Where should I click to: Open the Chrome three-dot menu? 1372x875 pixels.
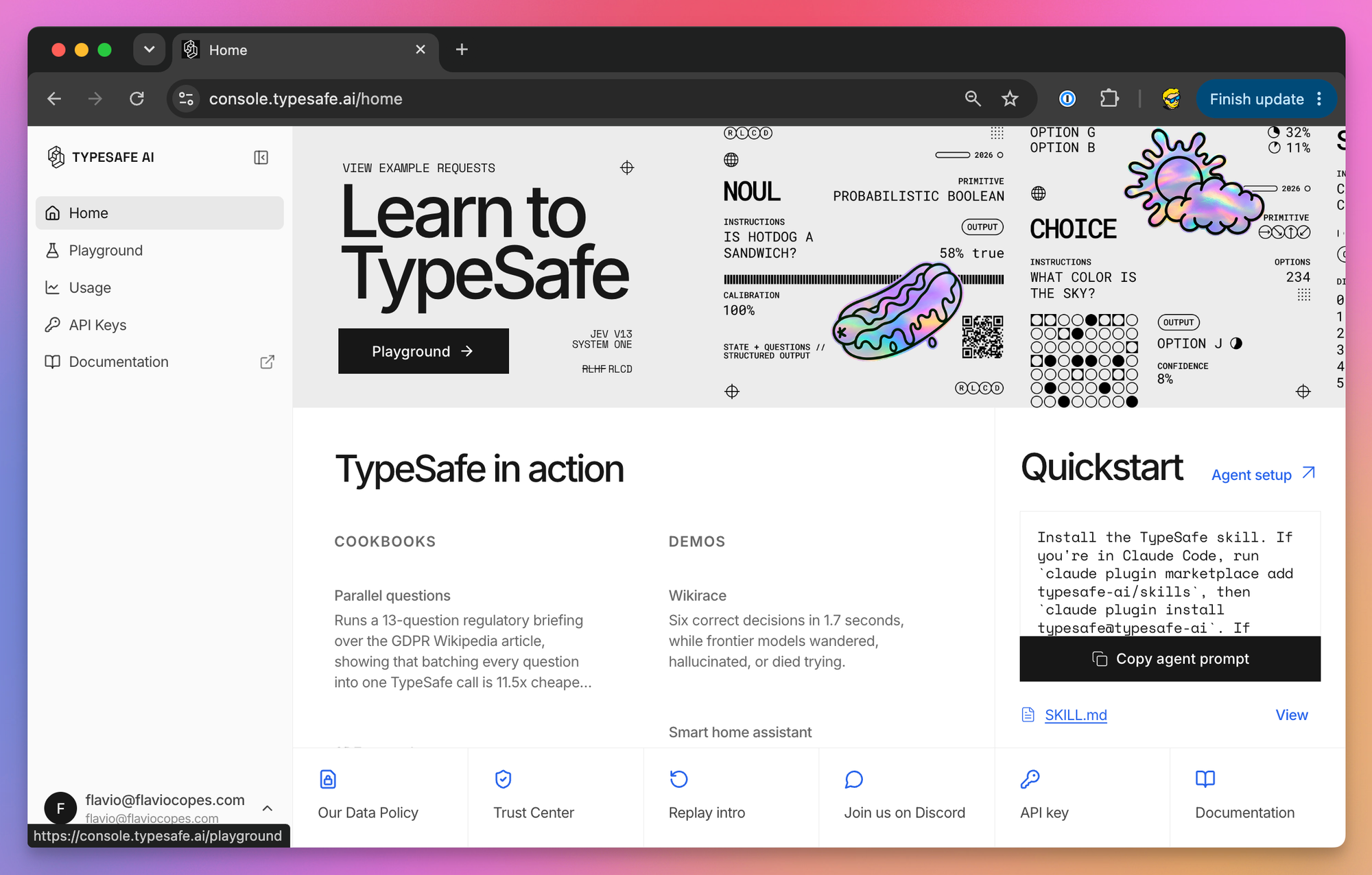click(1320, 99)
